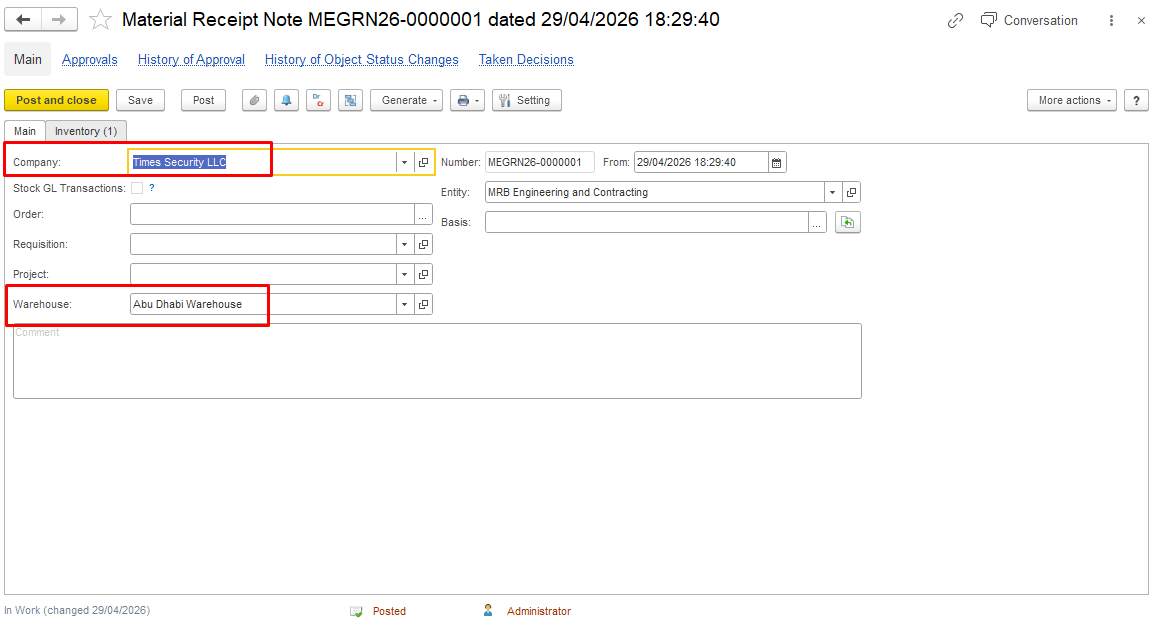Open calendar picker for the From date

pos(777,162)
